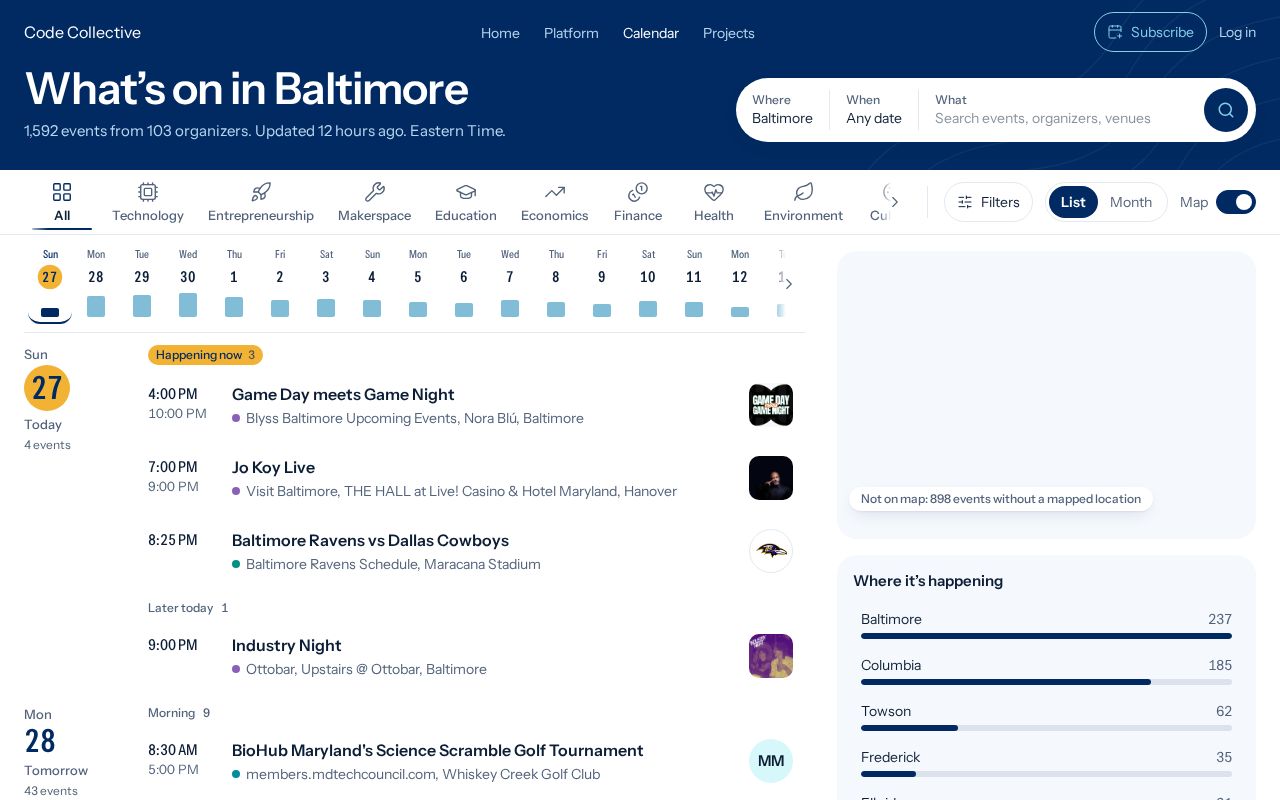
Task: Open the Jo Koy Live thumbnail
Action: [x=771, y=478]
